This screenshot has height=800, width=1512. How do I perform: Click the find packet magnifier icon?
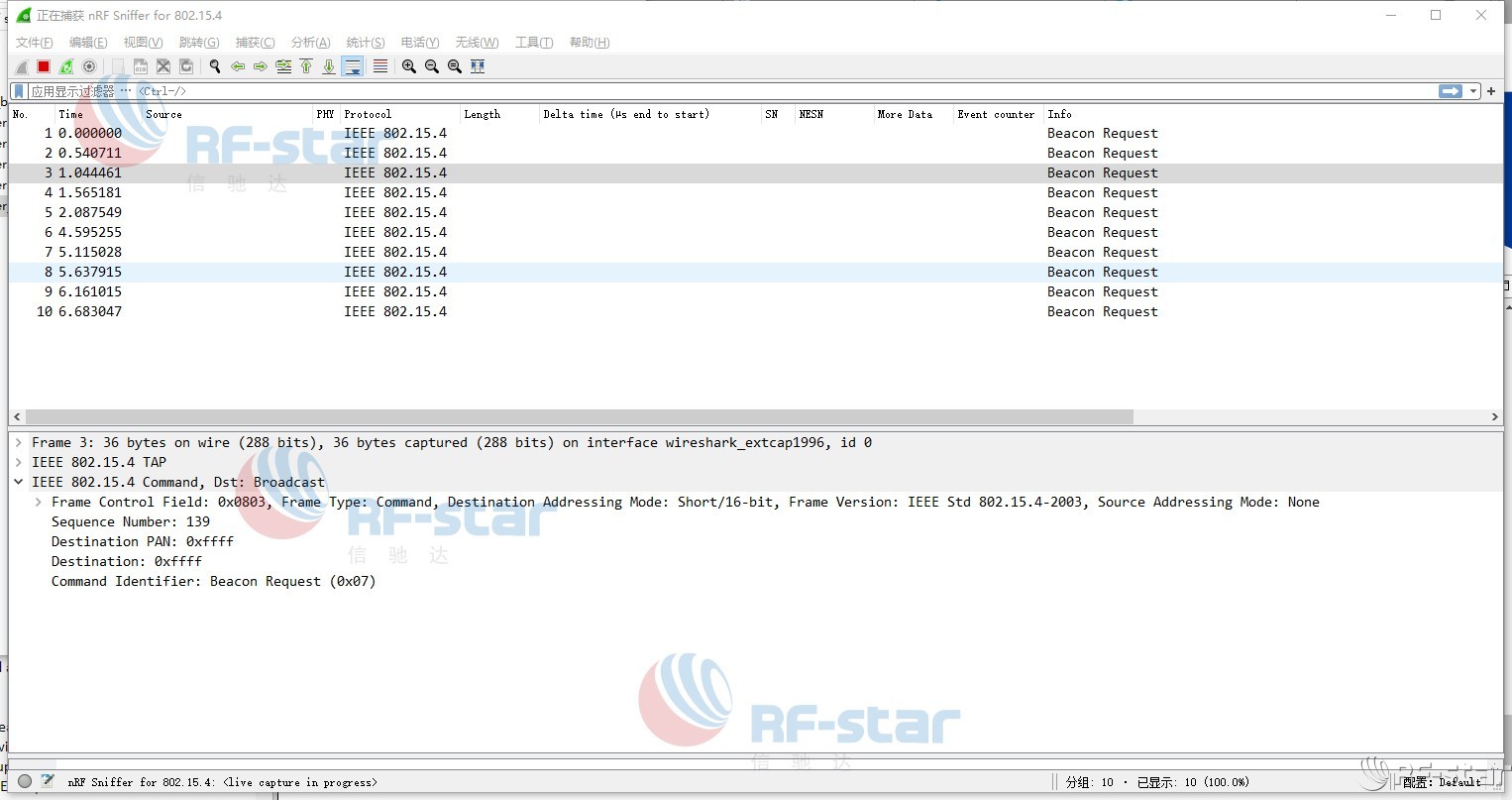214,66
